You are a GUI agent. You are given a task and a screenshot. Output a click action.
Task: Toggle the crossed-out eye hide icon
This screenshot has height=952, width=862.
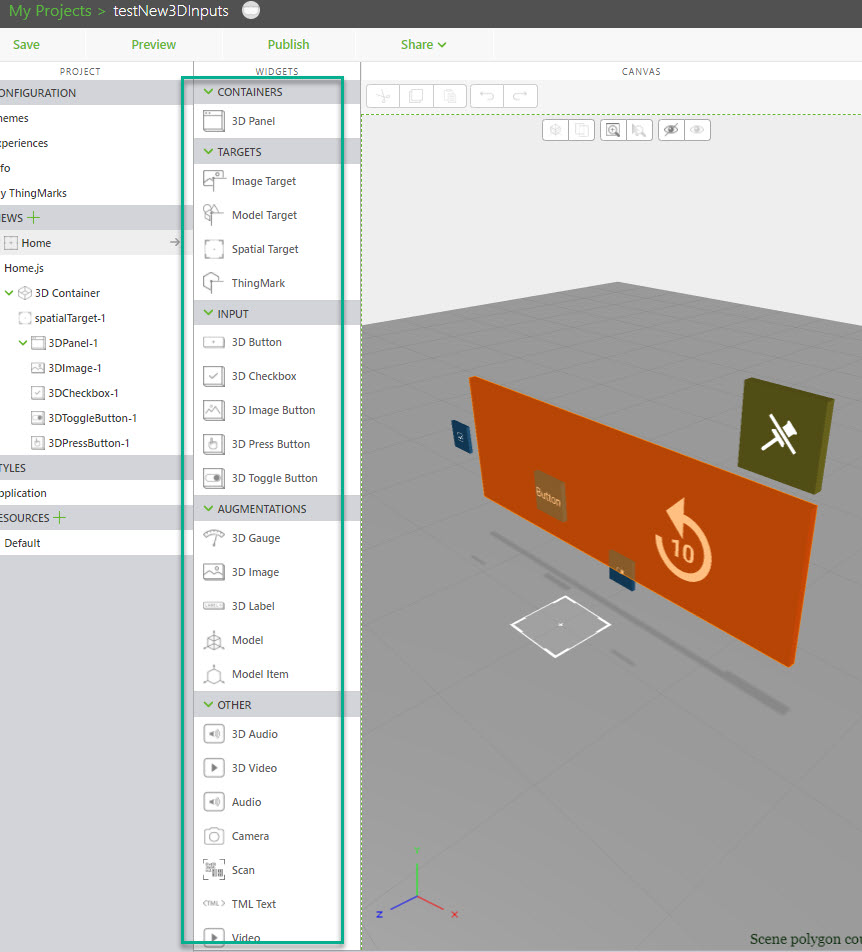[x=671, y=130]
